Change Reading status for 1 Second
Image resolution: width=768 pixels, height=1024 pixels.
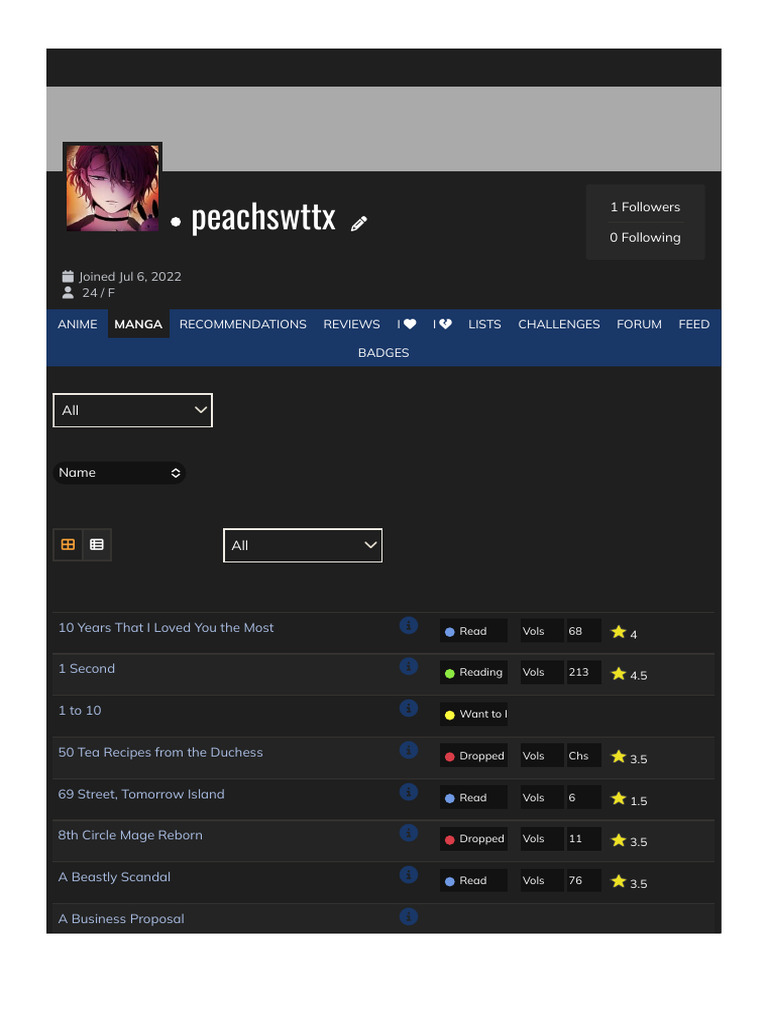[473, 672]
